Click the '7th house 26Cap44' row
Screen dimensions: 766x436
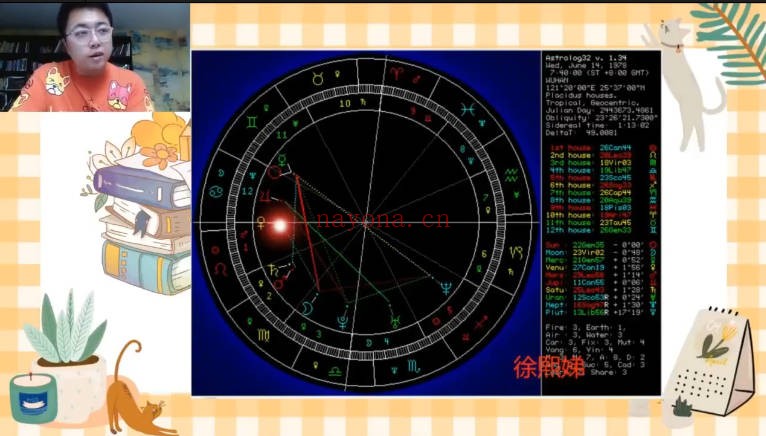click(x=603, y=193)
